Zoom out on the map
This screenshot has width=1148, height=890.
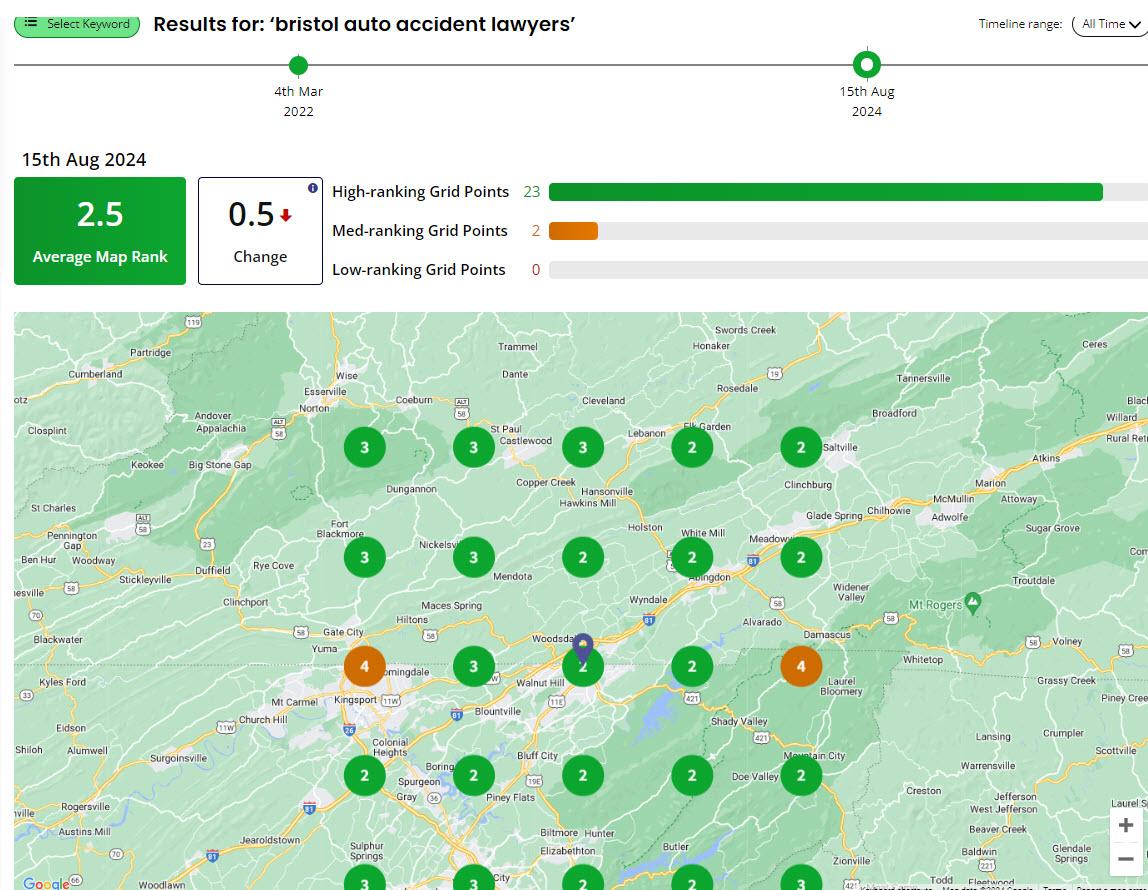1125,858
